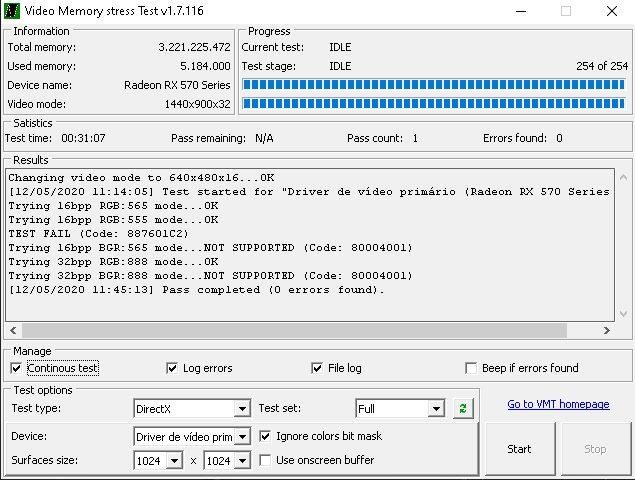This screenshot has height=480, width=635.
Task: Click the Trying 32bpp BGR:888 NOT SUPPORTED line
Action: pos(210,276)
